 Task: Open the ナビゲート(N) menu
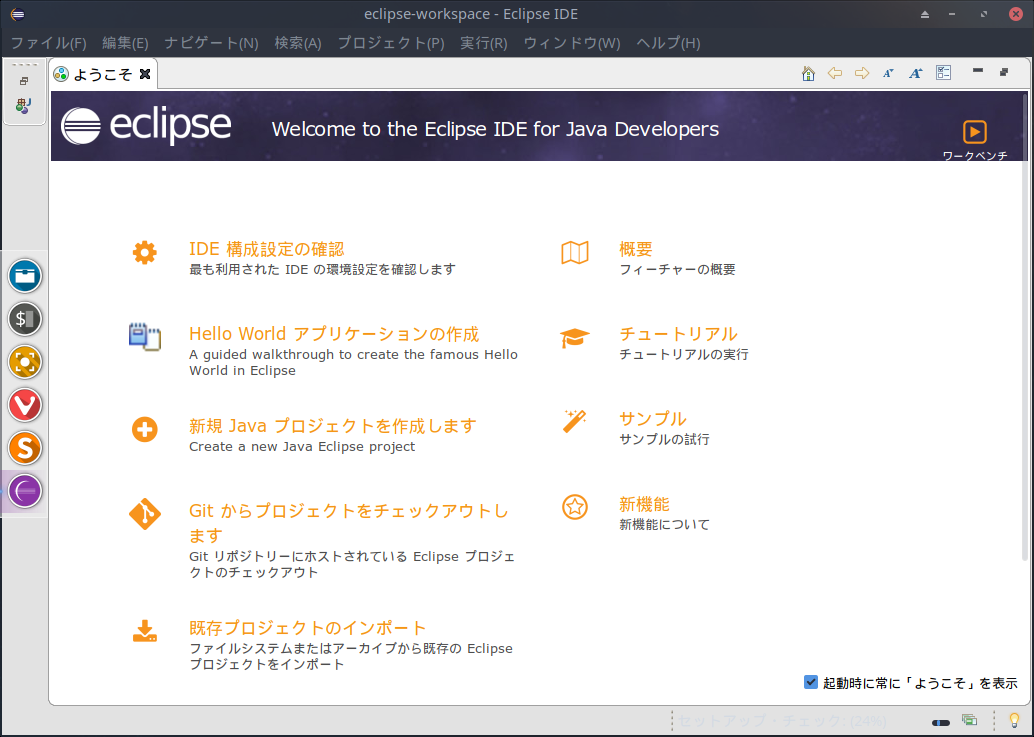tap(211, 43)
